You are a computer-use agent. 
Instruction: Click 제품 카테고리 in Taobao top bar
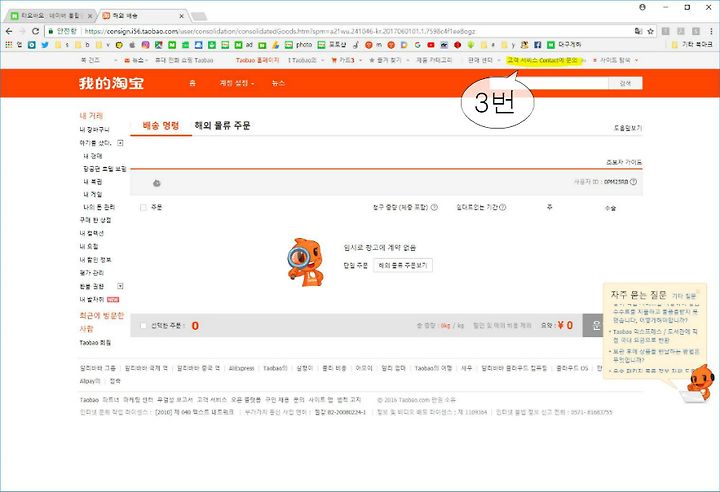[434, 60]
